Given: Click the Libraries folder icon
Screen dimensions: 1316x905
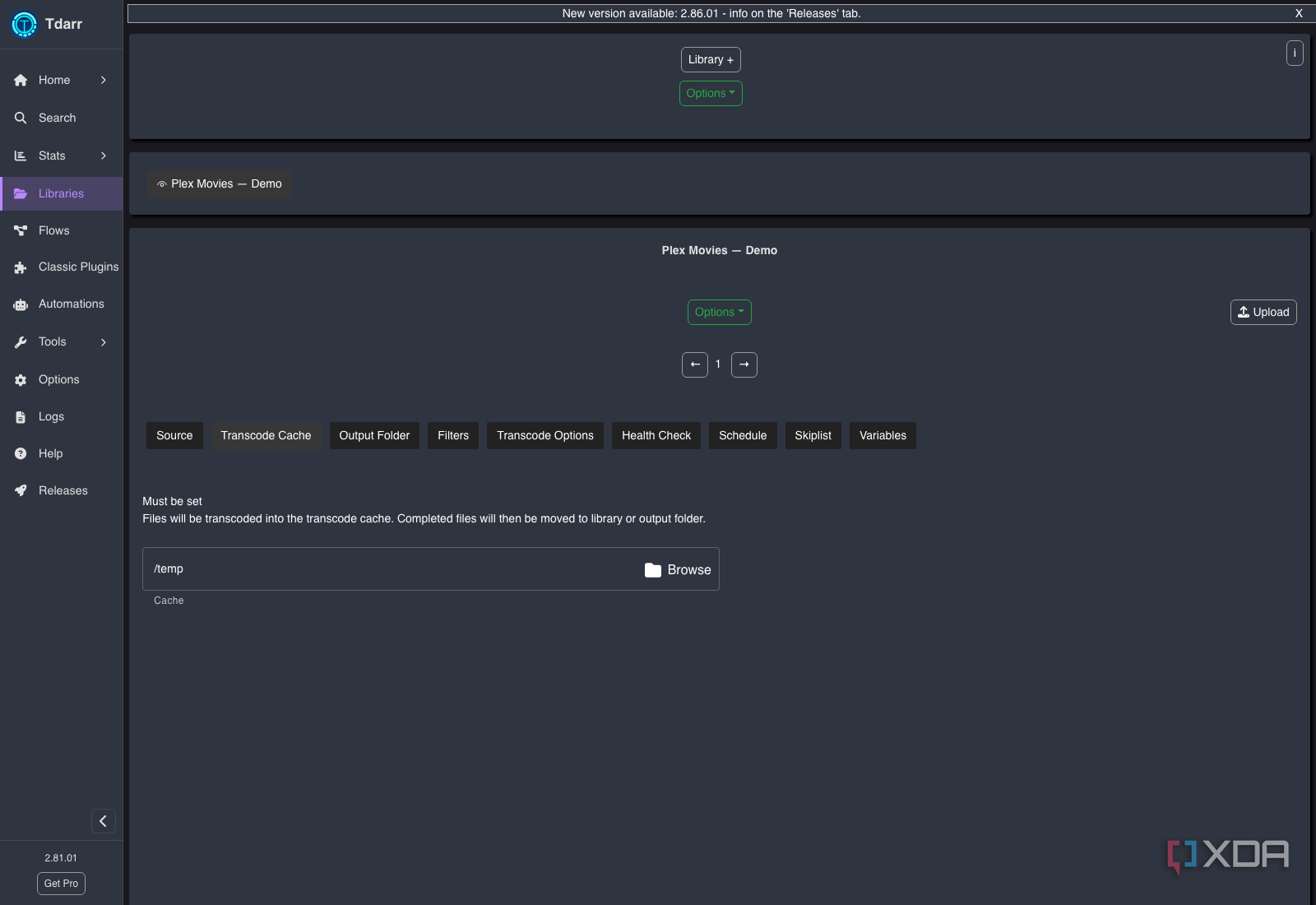Looking at the screenshot, I should tap(21, 193).
